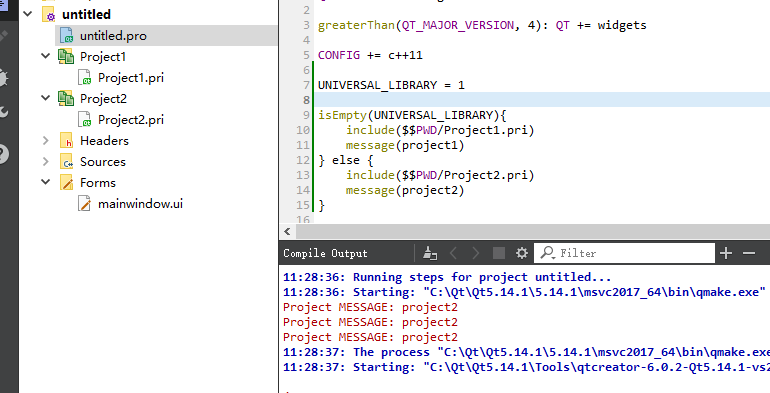The image size is (770, 393).
Task: Click the message(project2) line
Action: (x=405, y=190)
